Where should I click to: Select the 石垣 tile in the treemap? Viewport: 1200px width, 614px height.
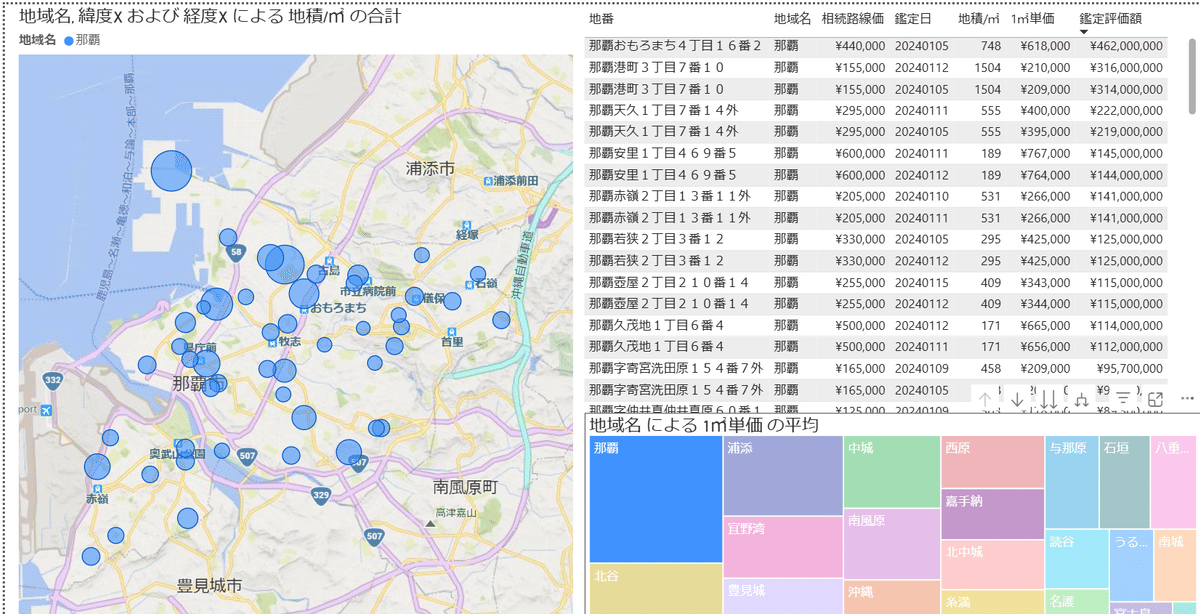point(1125,482)
